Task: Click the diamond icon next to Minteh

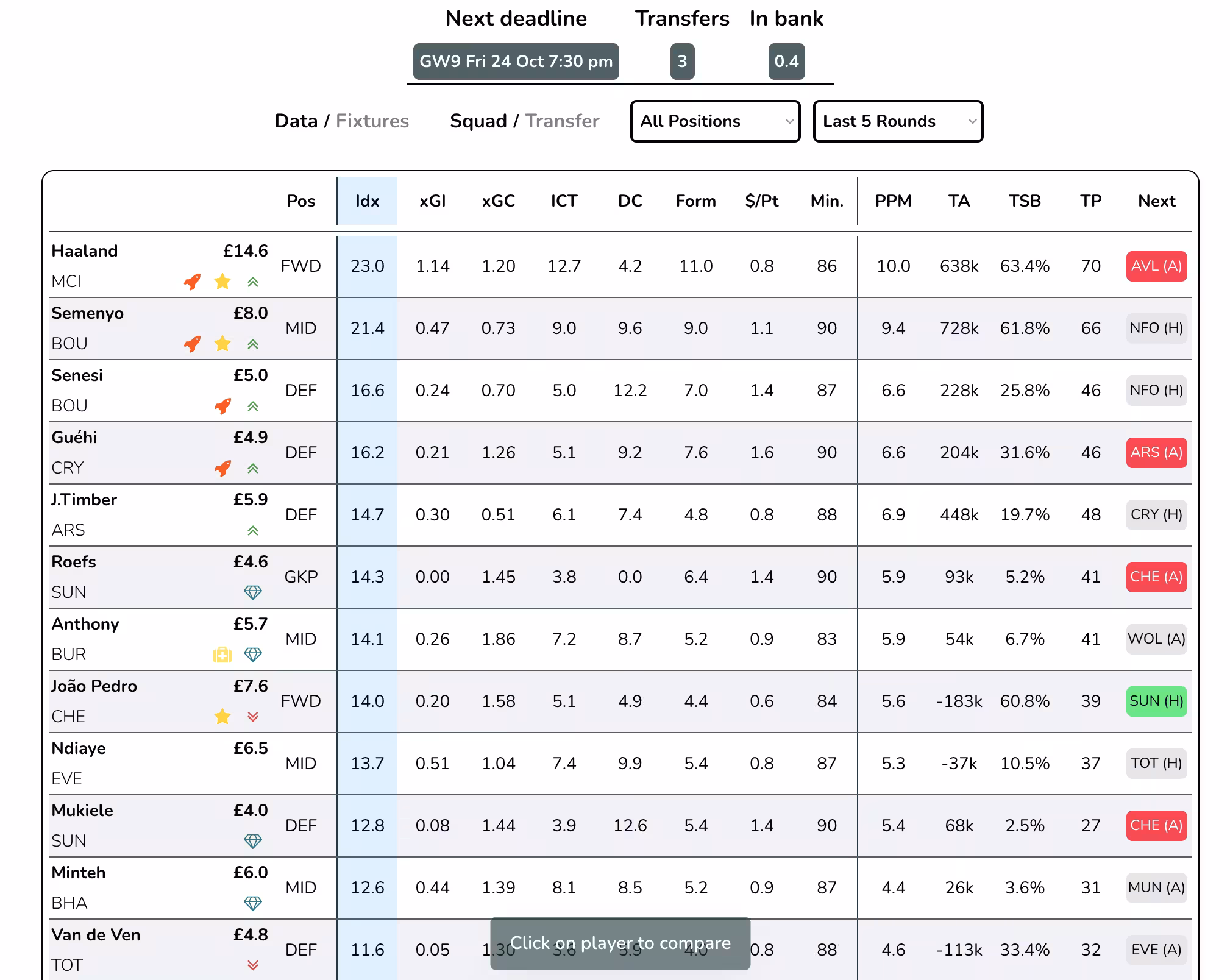Action: click(253, 903)
